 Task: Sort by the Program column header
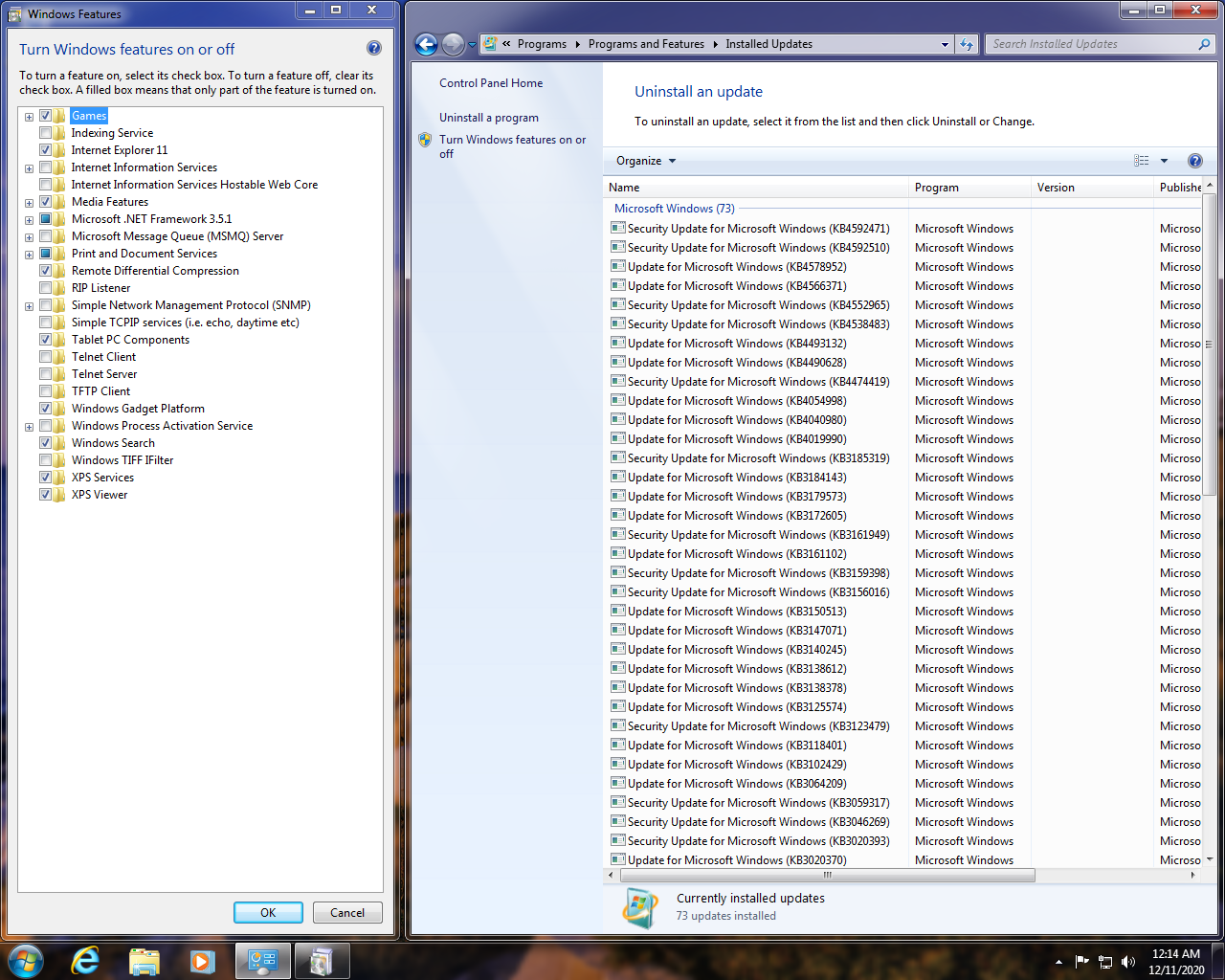click(x=969, y=188)
